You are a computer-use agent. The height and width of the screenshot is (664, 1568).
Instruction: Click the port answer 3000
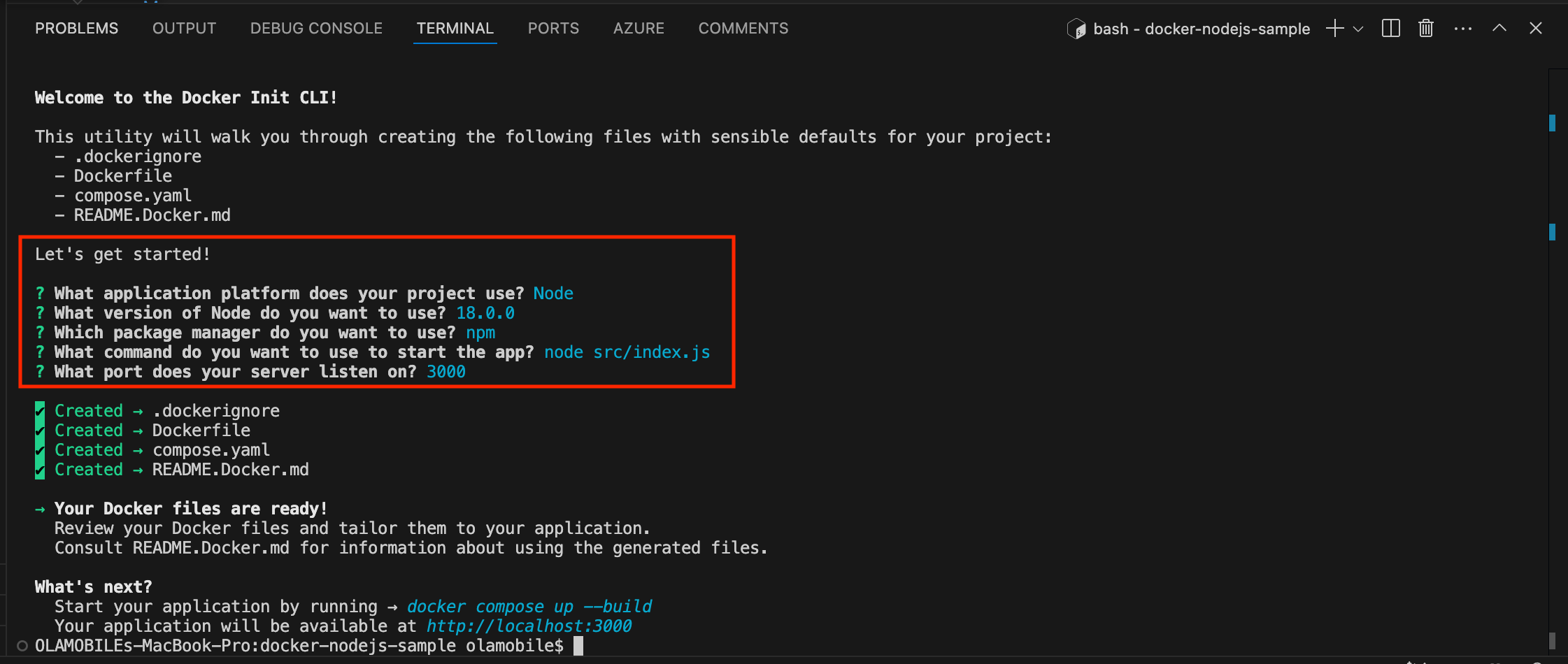(446, 371)
